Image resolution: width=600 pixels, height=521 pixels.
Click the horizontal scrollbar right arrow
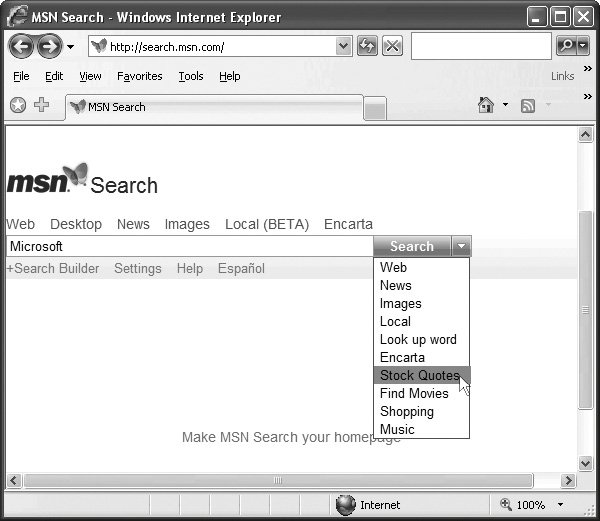[x=569, y=480]
